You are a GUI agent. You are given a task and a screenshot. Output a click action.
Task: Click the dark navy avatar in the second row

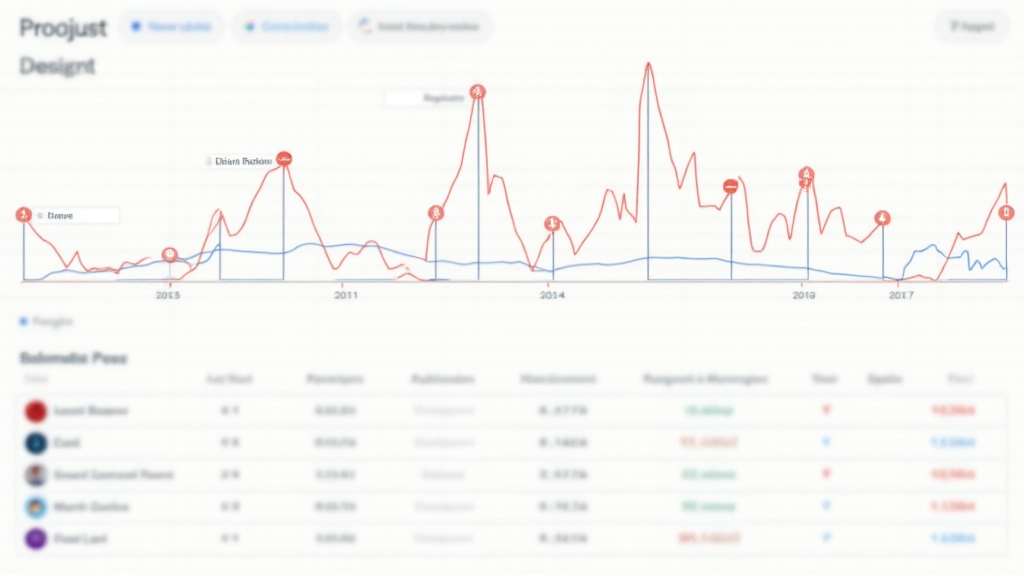[36, 442]
